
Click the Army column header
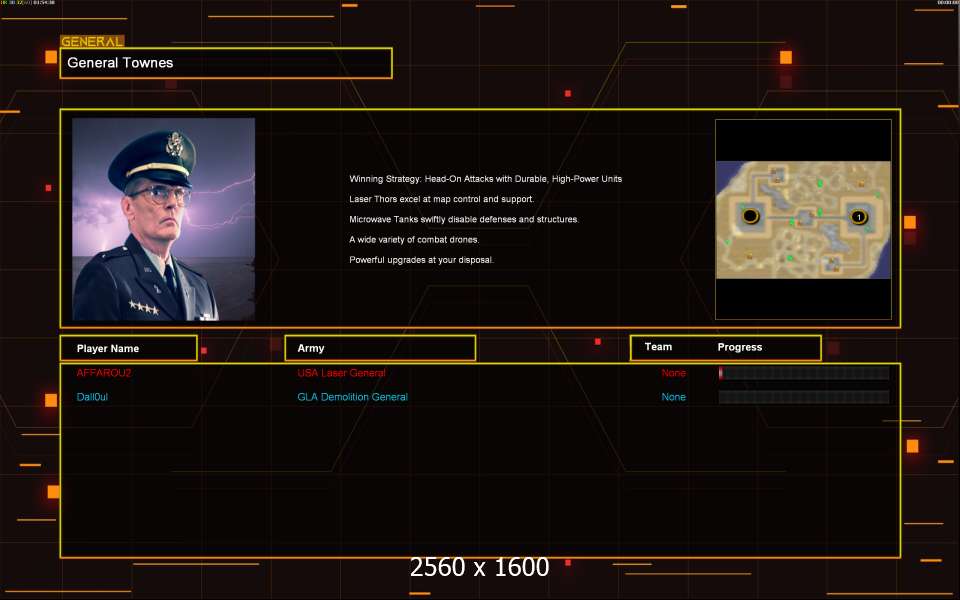[380, 348]
